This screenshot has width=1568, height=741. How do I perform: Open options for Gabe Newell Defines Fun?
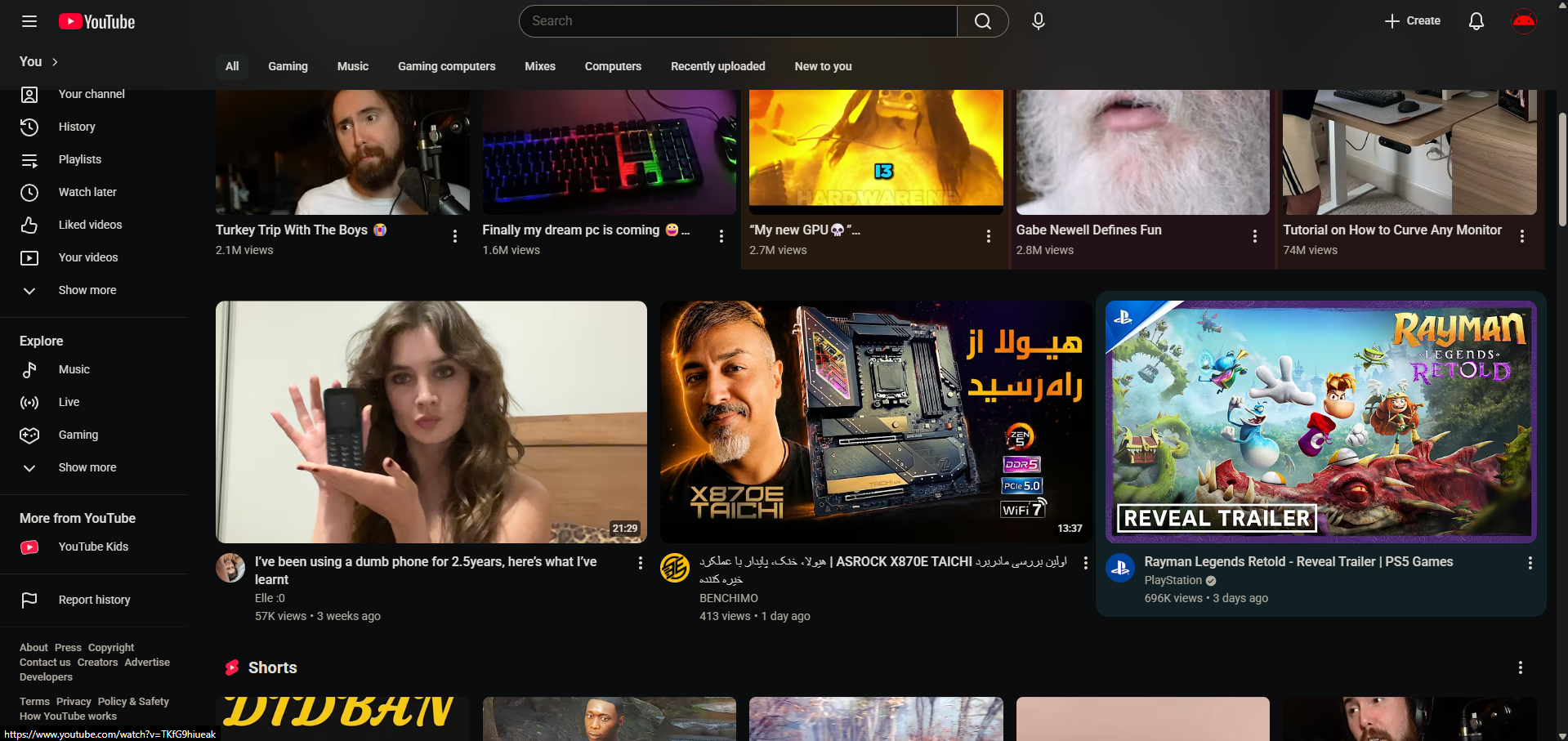(1255, 236)
